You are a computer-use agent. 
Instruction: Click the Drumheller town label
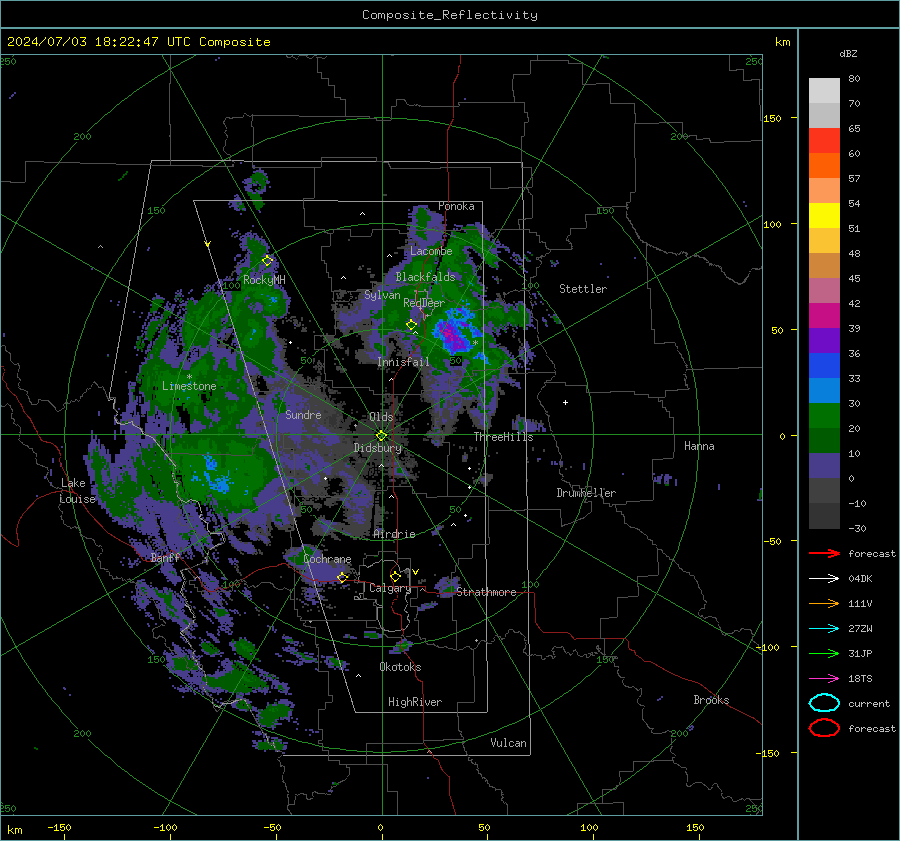click(x=586, y=493)
